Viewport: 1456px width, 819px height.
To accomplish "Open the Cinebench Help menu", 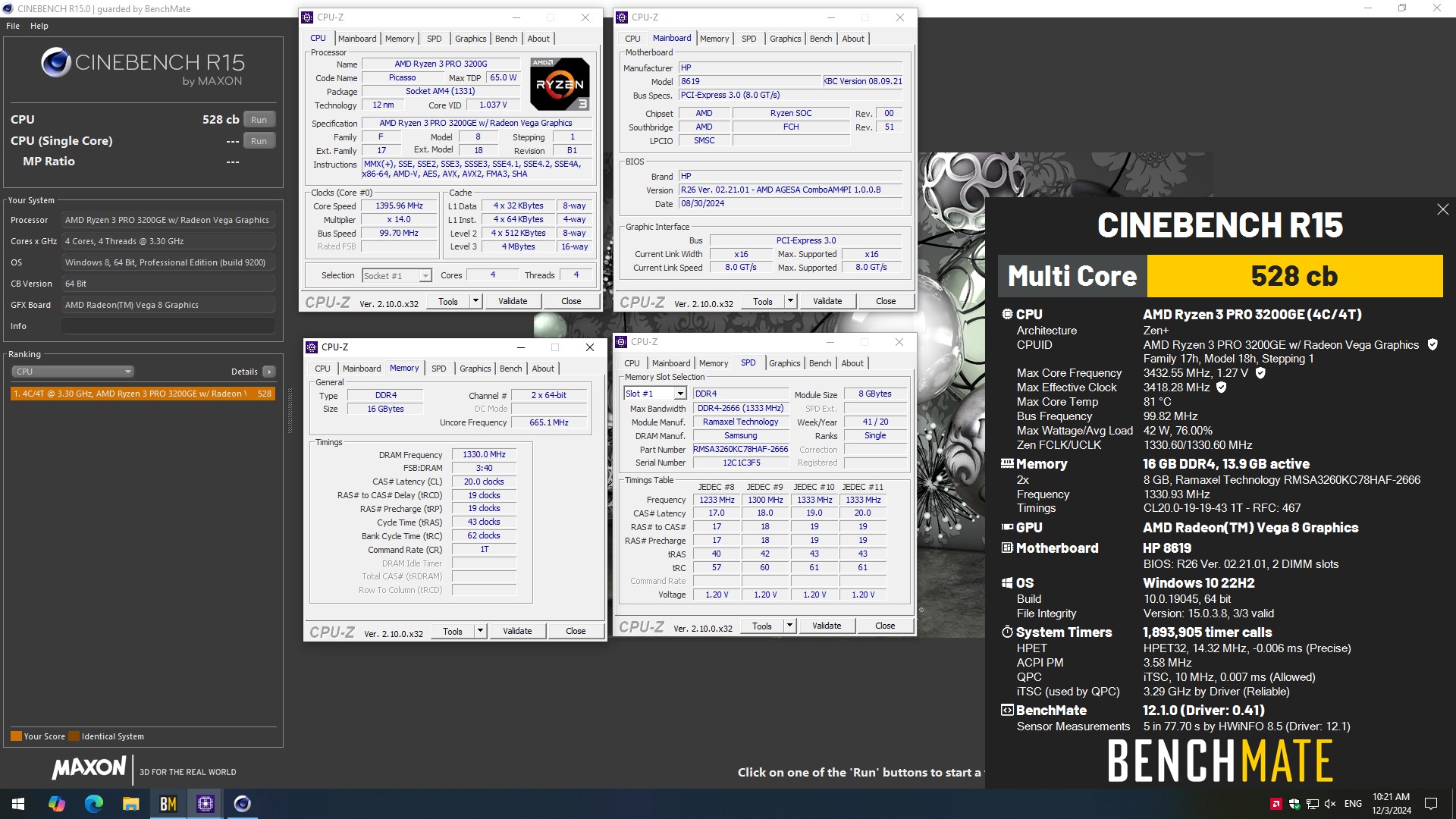I will pos(39,26).
